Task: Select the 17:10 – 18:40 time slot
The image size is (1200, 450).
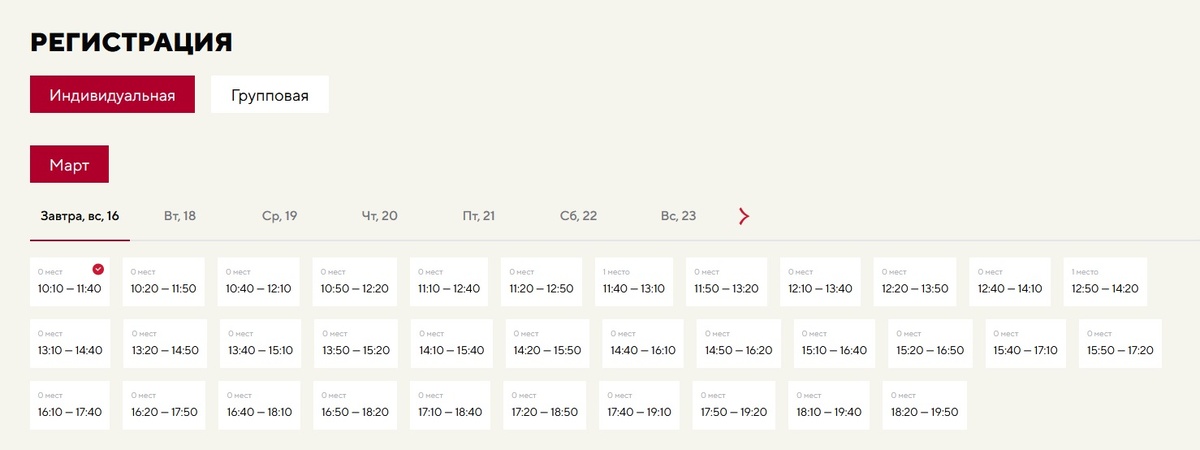Action: click(x=450, y=404)
